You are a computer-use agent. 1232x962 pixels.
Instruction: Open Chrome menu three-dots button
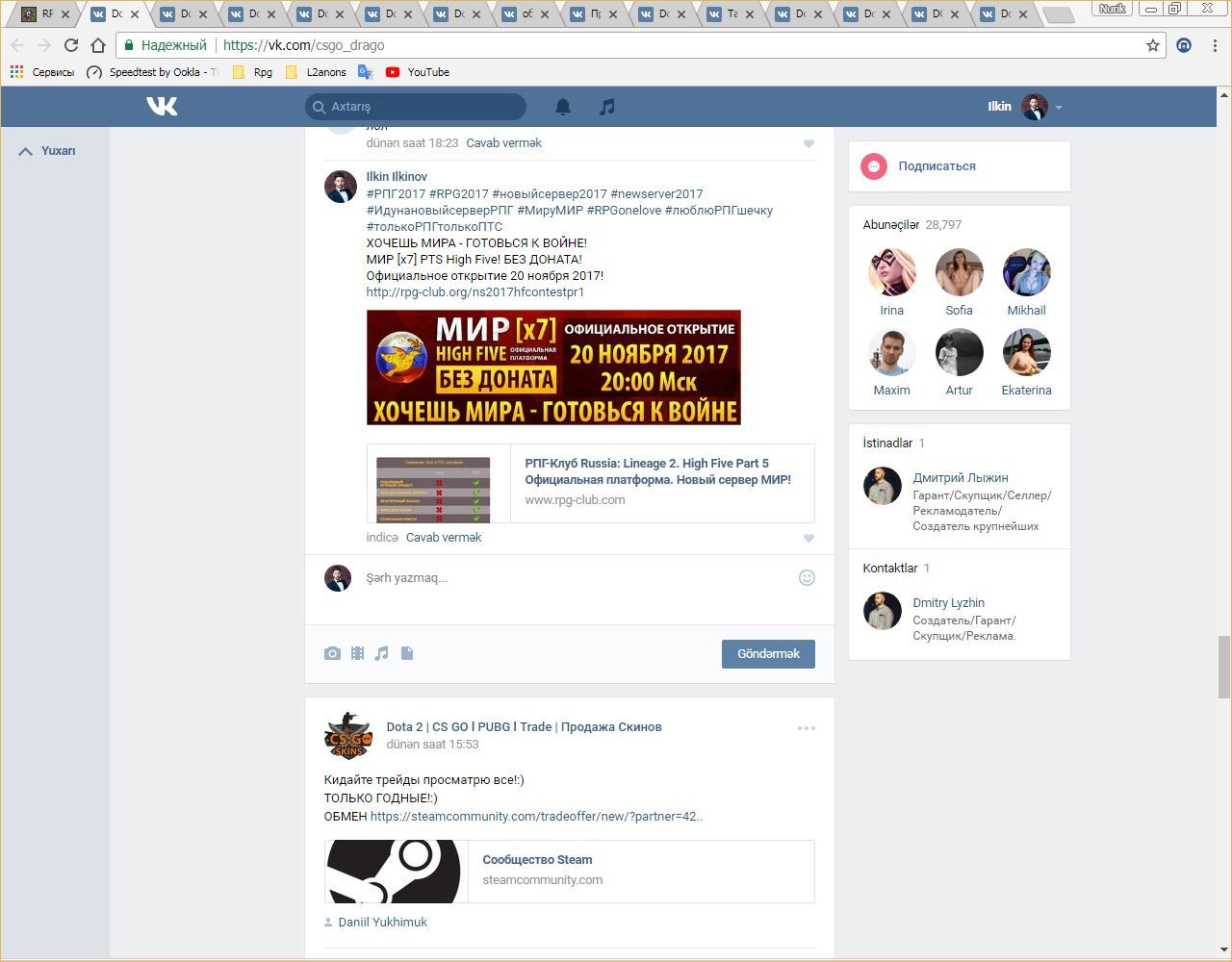[1215, 45]
